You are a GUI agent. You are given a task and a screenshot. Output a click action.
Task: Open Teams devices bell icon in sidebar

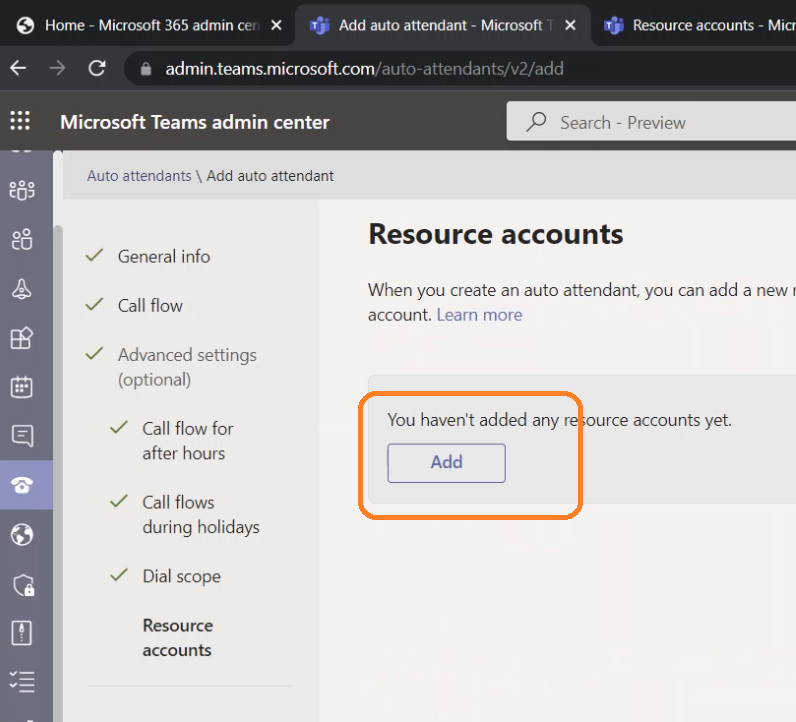click(x=21, y=289)
